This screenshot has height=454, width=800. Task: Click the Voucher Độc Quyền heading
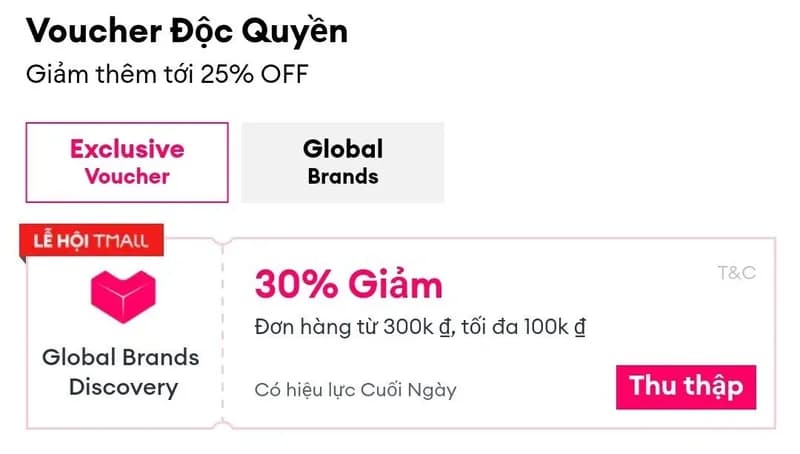pyautogui.click(x=187, y=31)
